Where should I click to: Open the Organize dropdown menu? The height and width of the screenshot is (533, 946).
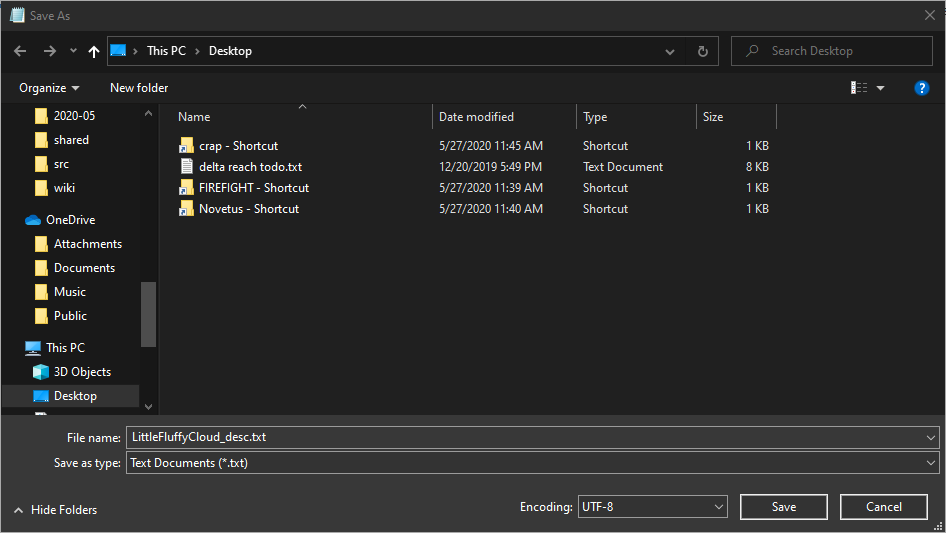49,88
